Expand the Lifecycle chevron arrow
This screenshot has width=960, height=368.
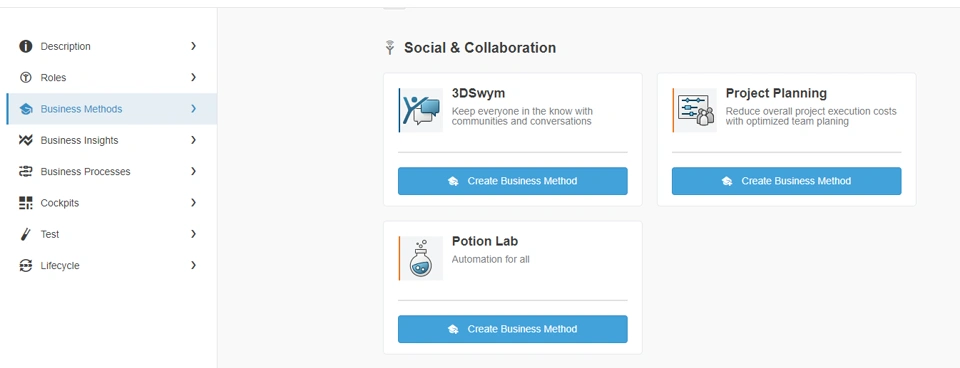(193, 265)
